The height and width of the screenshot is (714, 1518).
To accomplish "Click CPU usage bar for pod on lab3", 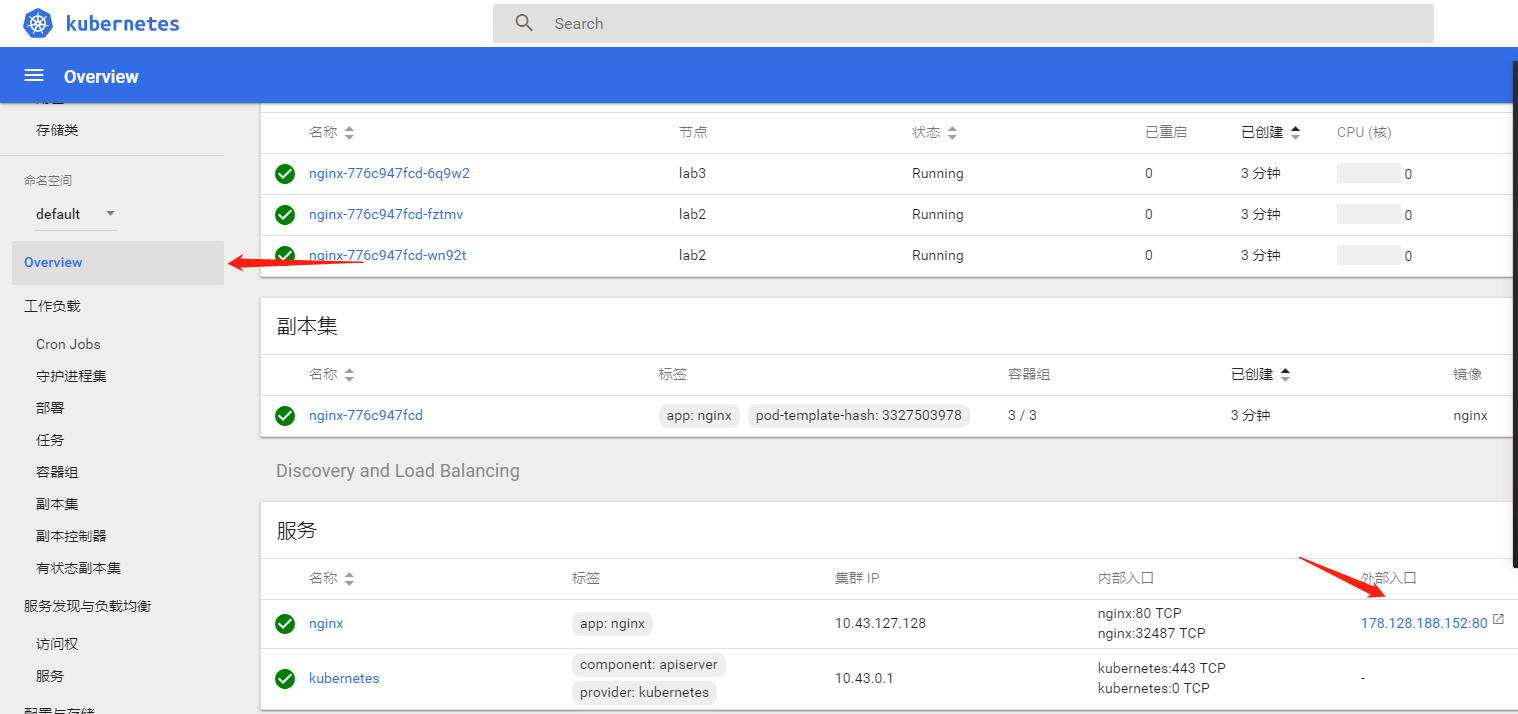I will tap(1368, 173).
